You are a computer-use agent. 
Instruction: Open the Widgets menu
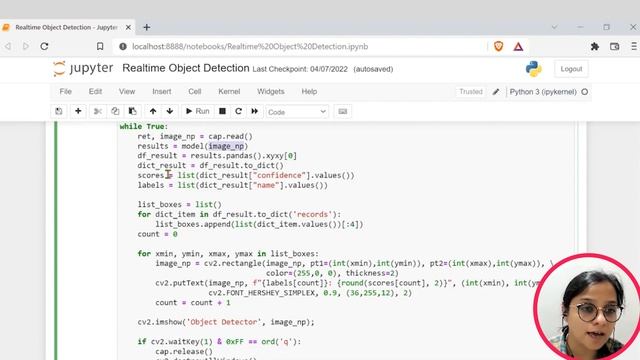(x=271, y=91)
